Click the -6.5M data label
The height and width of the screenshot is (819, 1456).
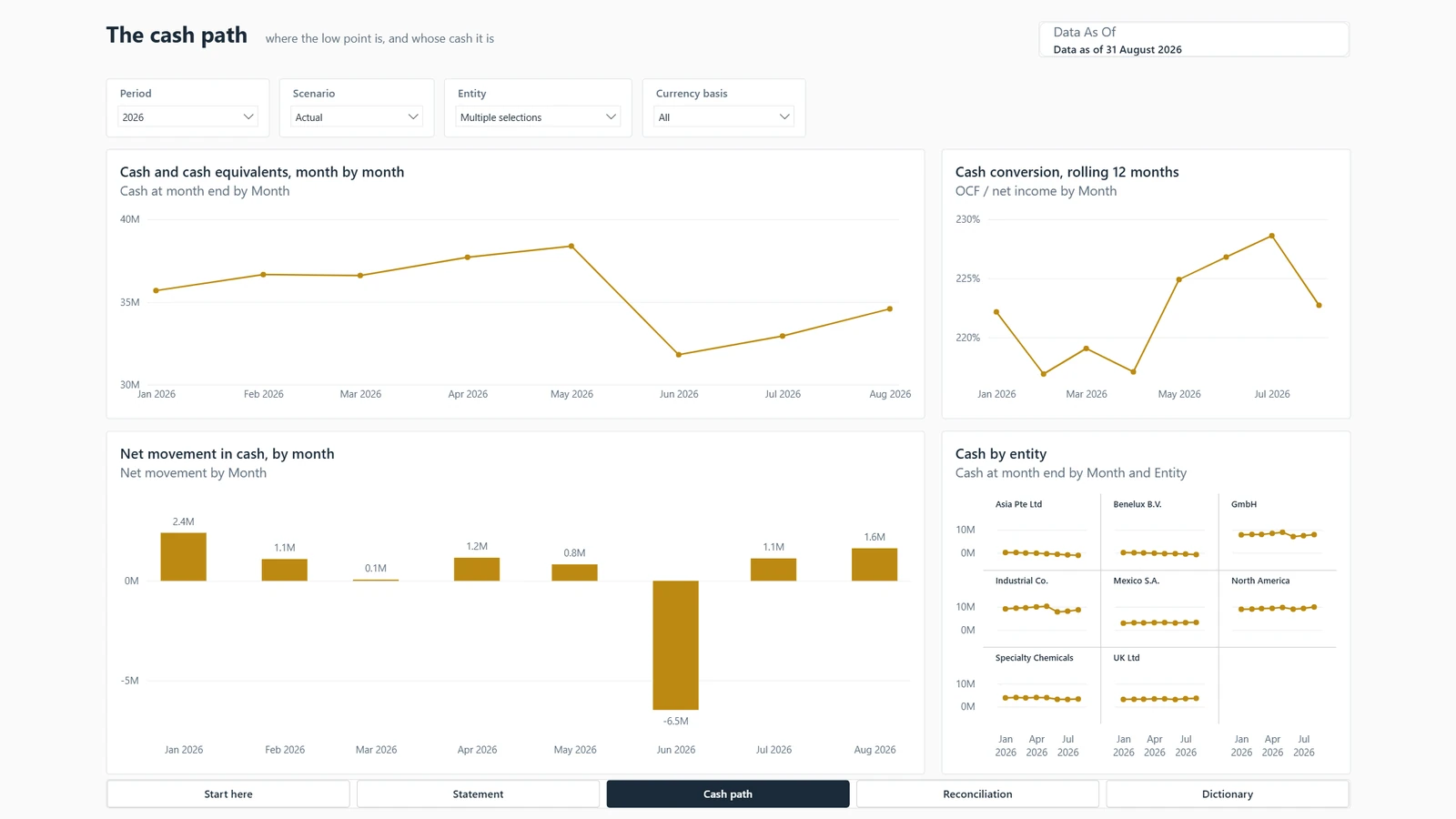[675, 721]
